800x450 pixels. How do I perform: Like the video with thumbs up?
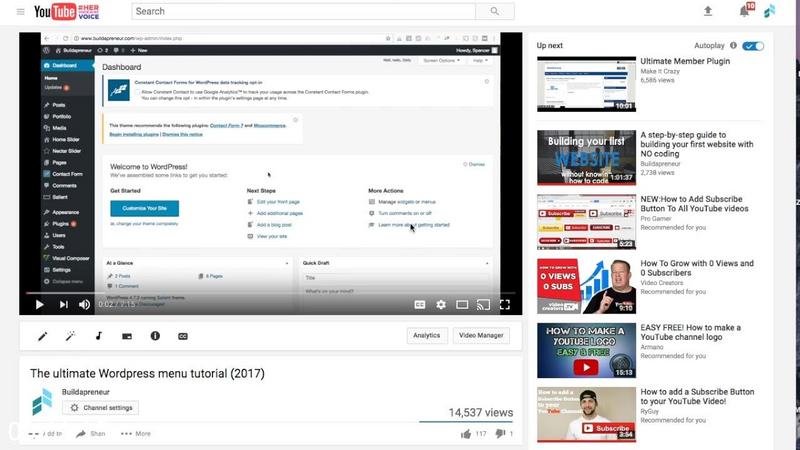coord(466,434)
